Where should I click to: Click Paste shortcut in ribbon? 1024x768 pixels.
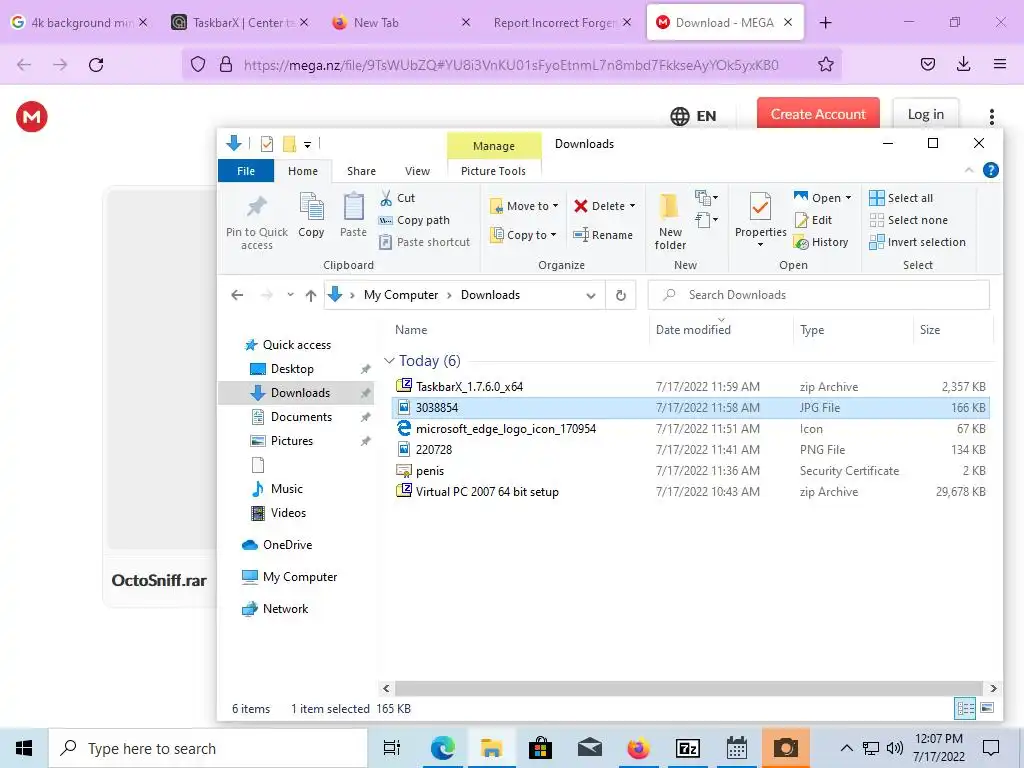424,242
